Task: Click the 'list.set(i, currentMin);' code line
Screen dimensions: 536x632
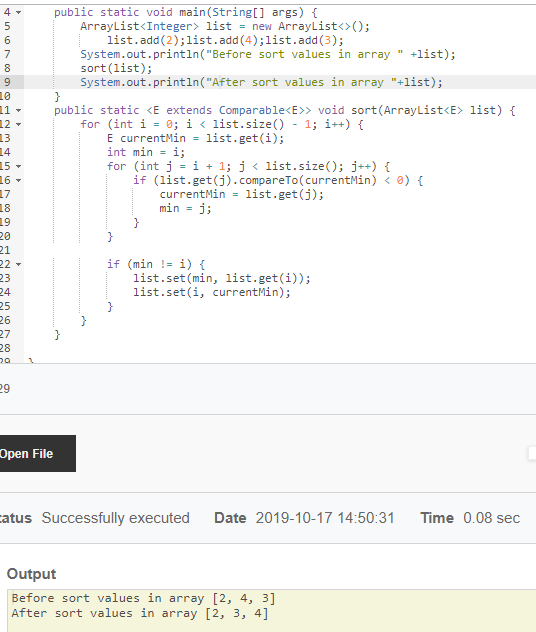Action: (212, 292)
